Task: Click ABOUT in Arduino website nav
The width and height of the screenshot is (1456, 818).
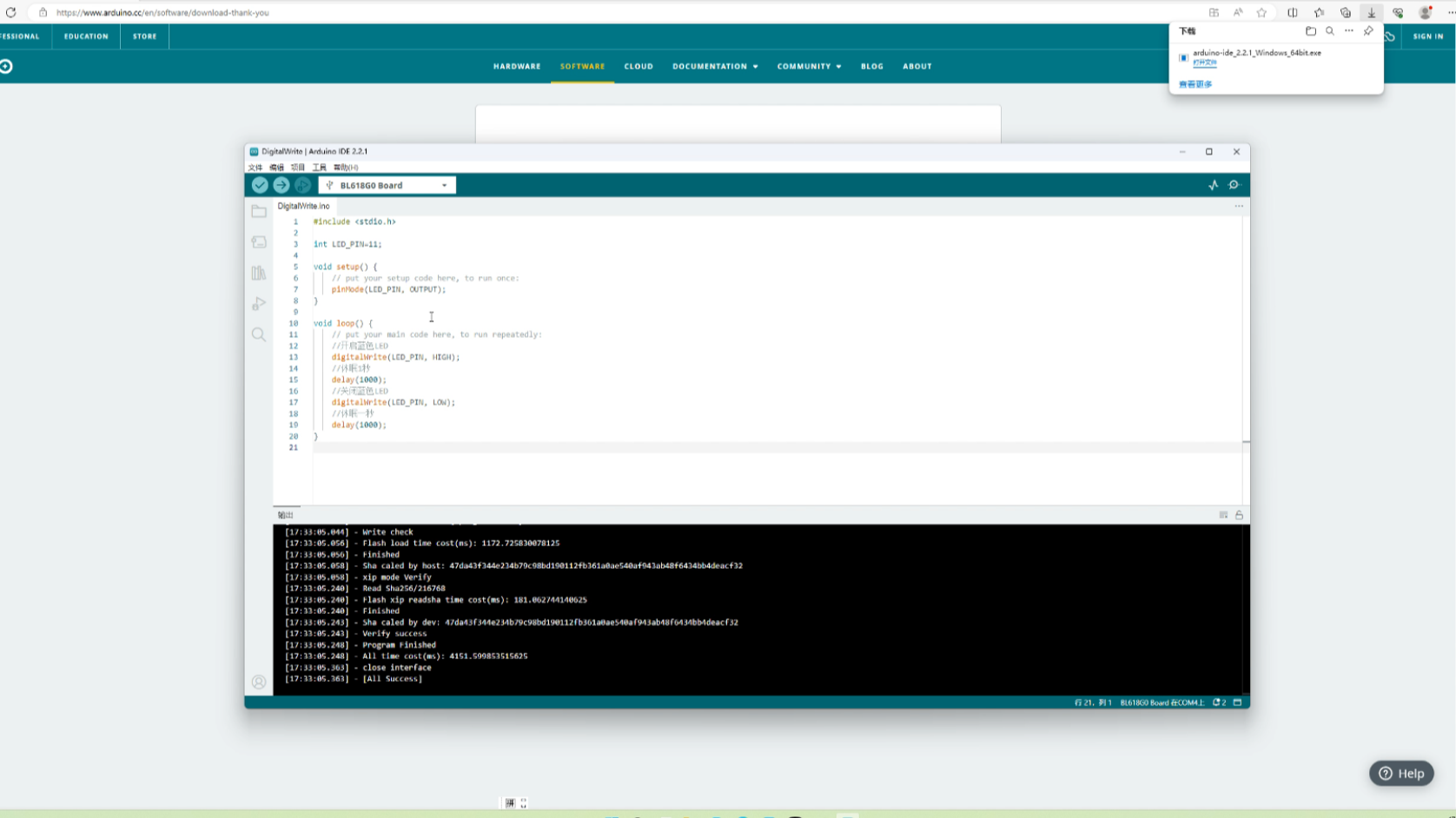Action: 917,66
